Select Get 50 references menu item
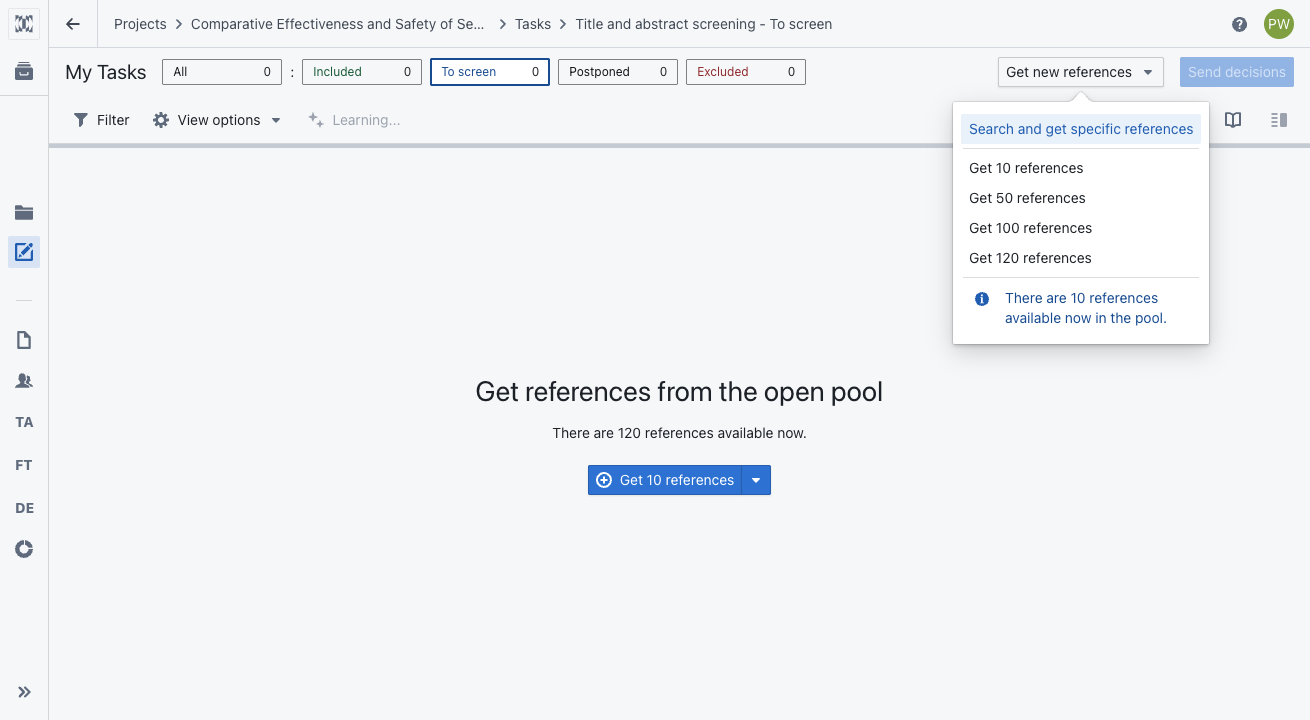Image resolution: width=1310 pixels, height=720 pixels. [1027, 198]
